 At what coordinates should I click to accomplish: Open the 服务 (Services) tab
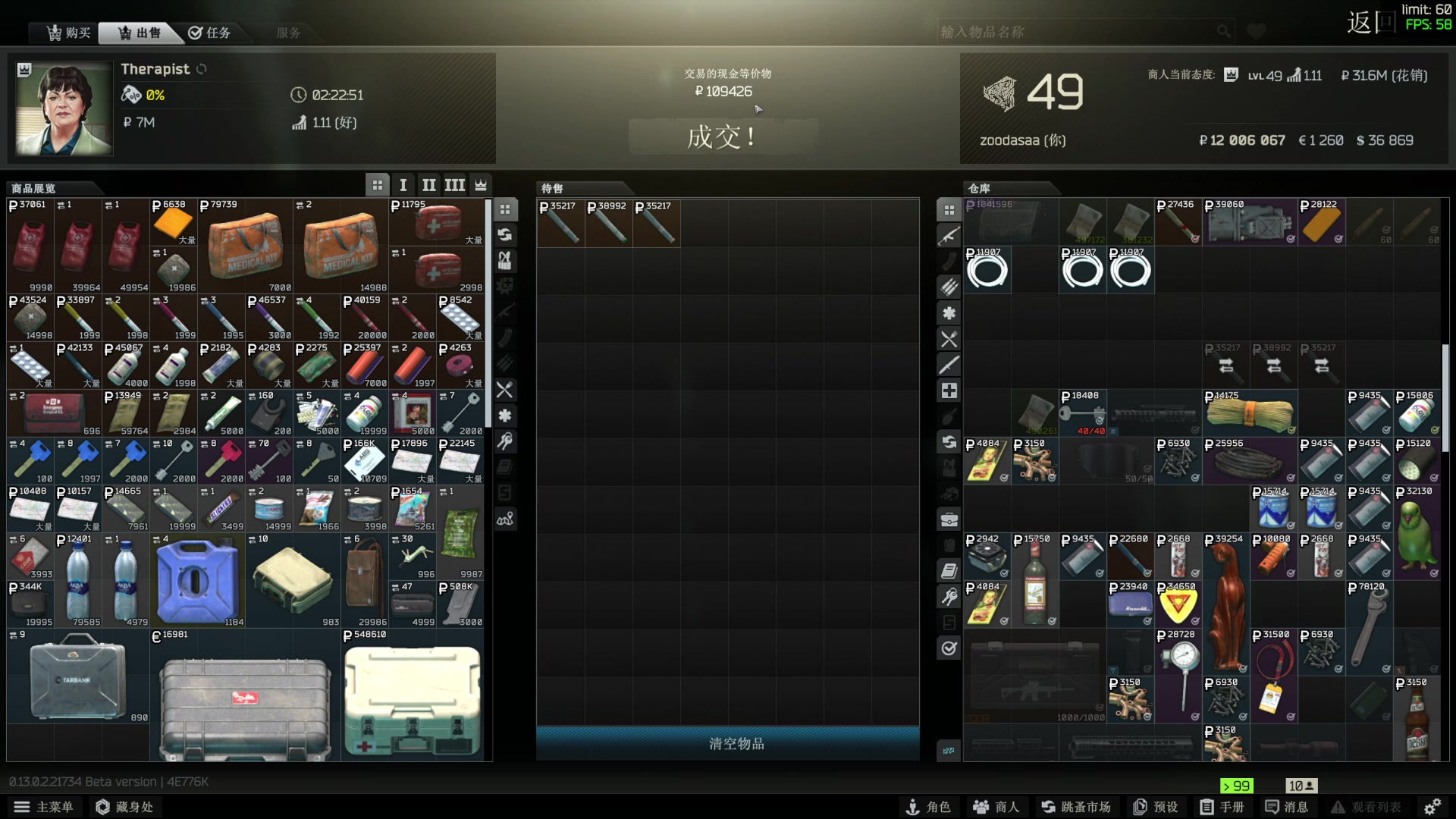click(x=288, y=33)
